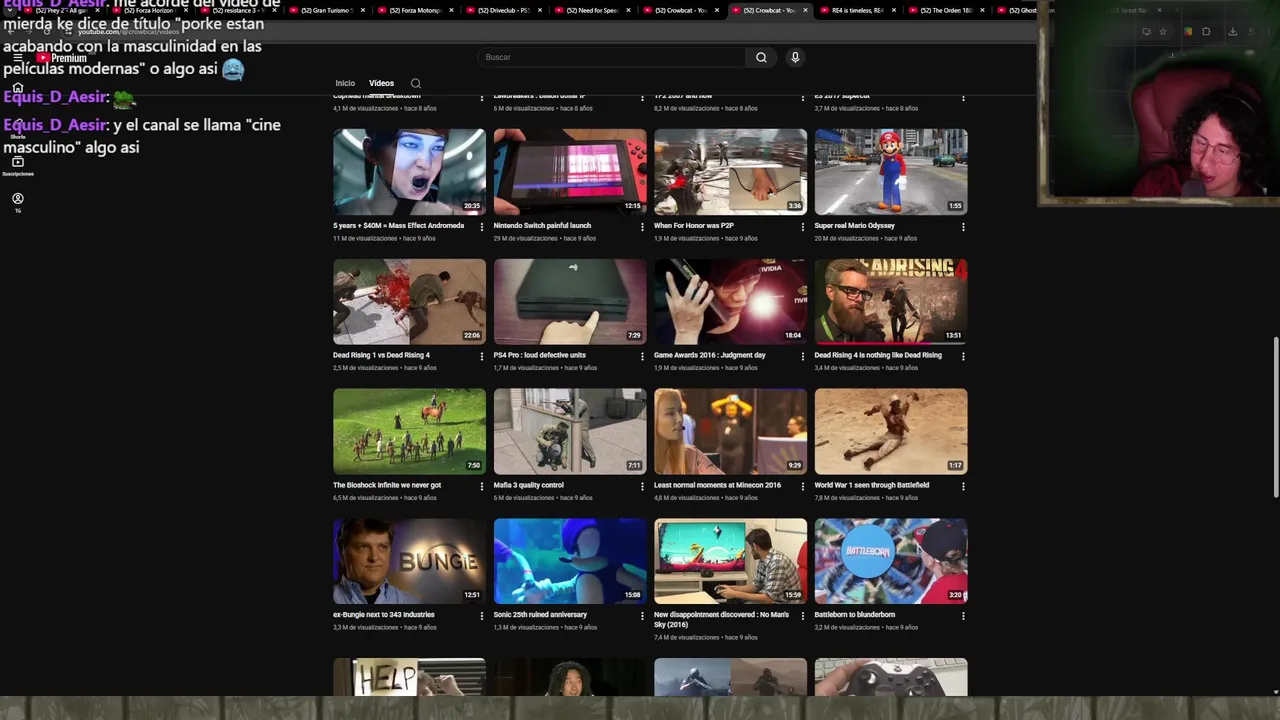Click the YouTube Premium logo

[62, 58]
